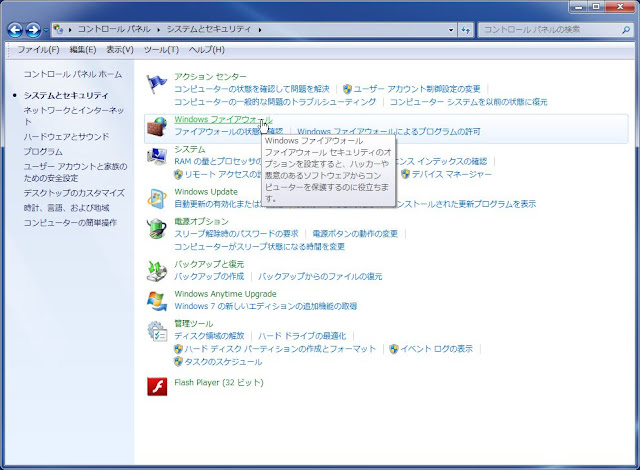
Task: Select ネットワークとインターネット in sidebar
Action: pyautogui.click(x=73, y=116)
